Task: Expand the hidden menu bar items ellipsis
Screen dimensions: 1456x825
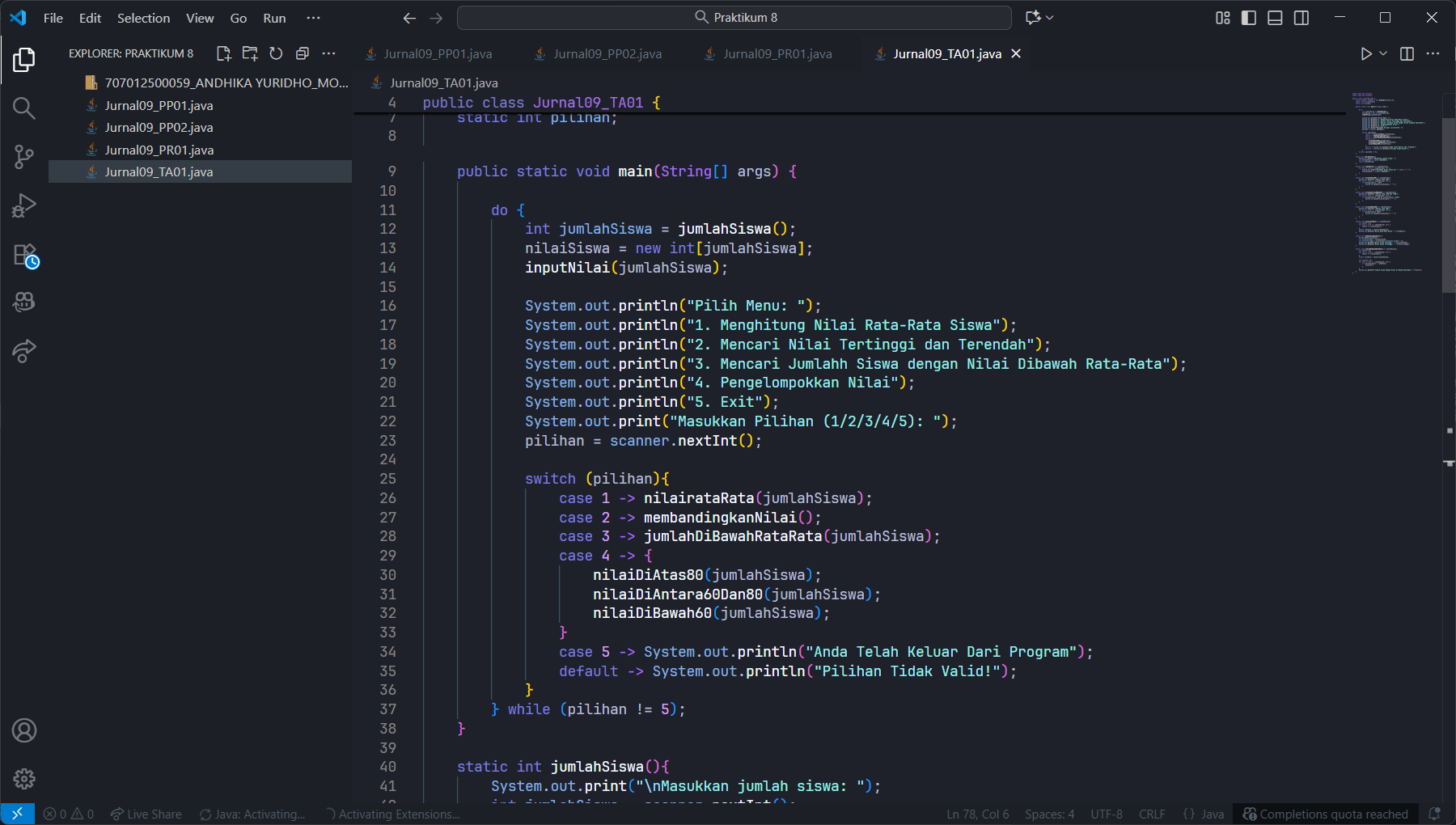Action: [x=313, y=18]
